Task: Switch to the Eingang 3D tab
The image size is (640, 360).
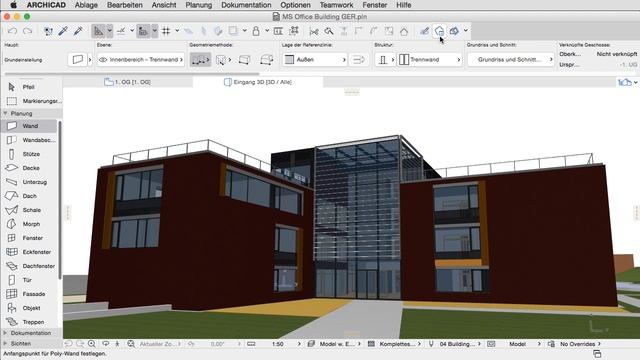Action: 258,82
